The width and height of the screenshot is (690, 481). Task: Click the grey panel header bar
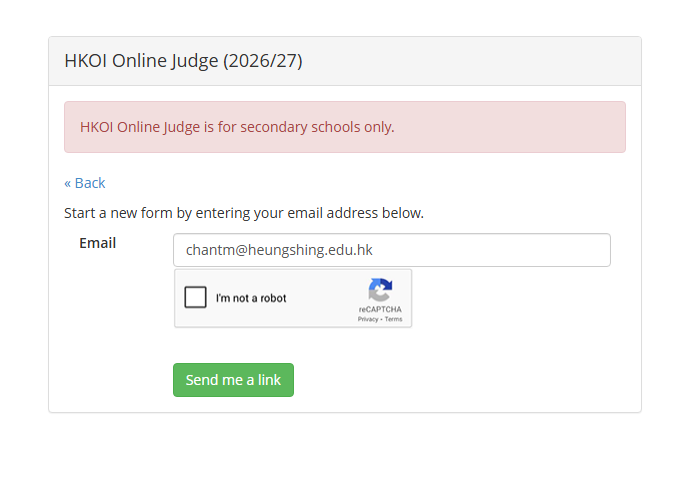coord(345,61)
